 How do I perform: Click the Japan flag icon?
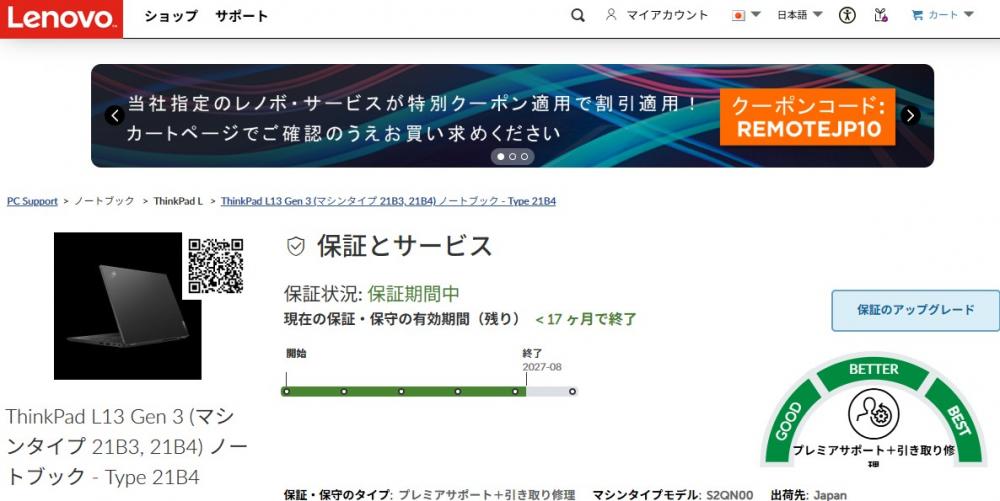tap(739, 15)
